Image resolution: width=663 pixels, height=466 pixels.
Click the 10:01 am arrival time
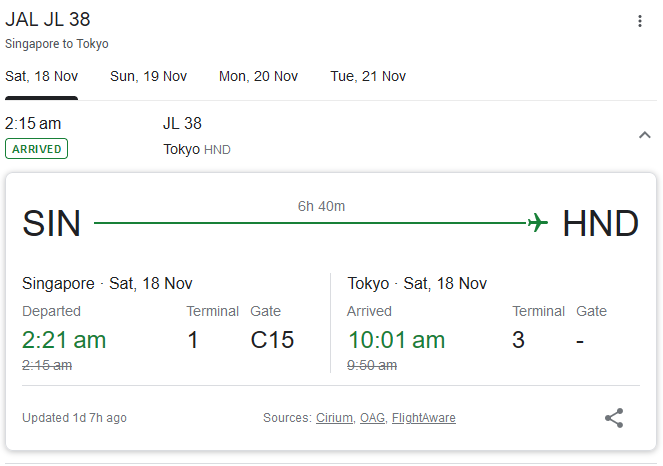pyautogui.click(x=396, y=340)
